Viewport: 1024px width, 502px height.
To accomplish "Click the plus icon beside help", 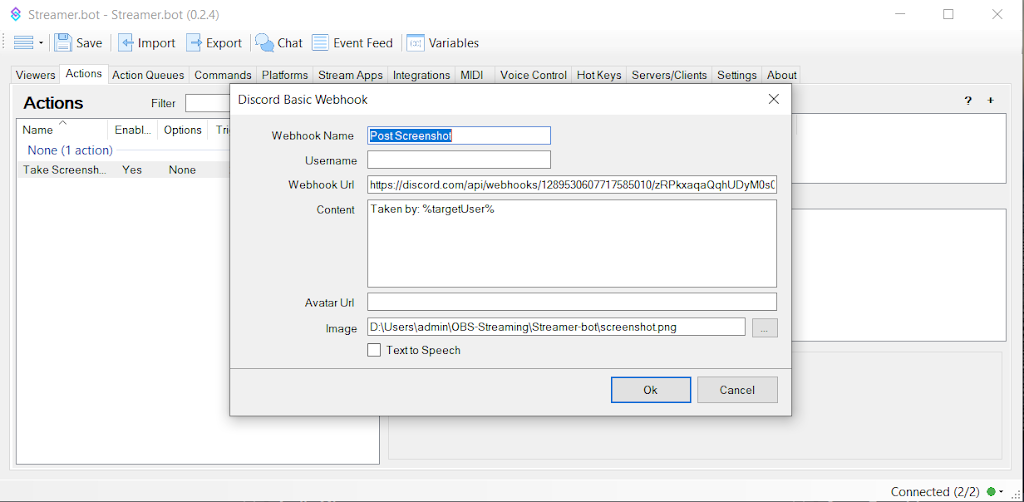I will coord(991,100).
